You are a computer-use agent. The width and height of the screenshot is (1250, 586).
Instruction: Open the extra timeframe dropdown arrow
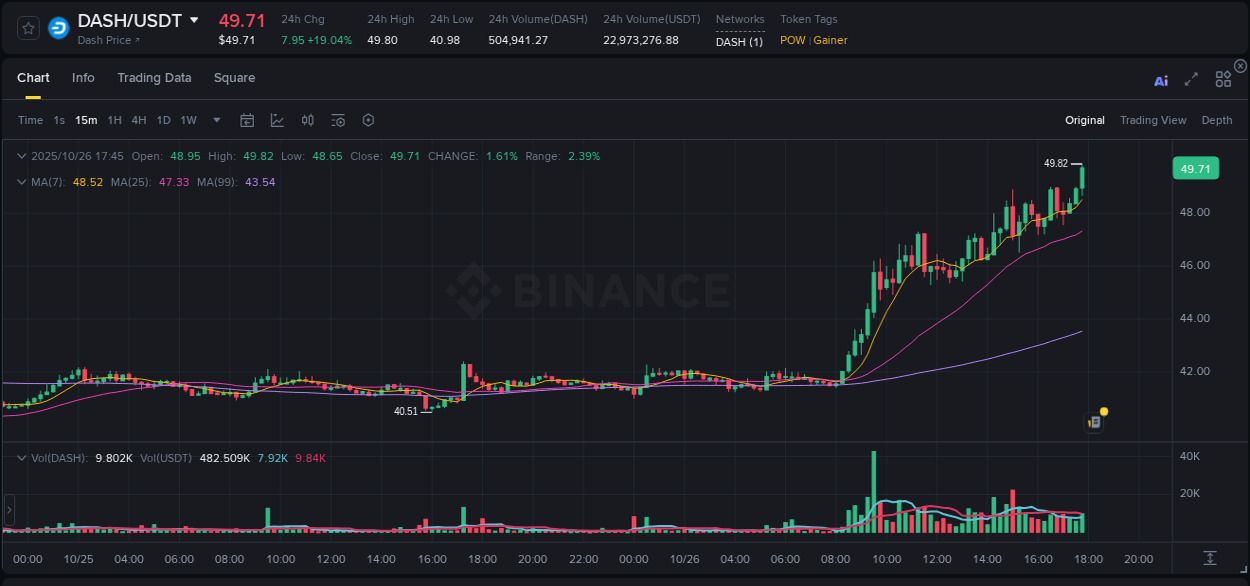215,120
